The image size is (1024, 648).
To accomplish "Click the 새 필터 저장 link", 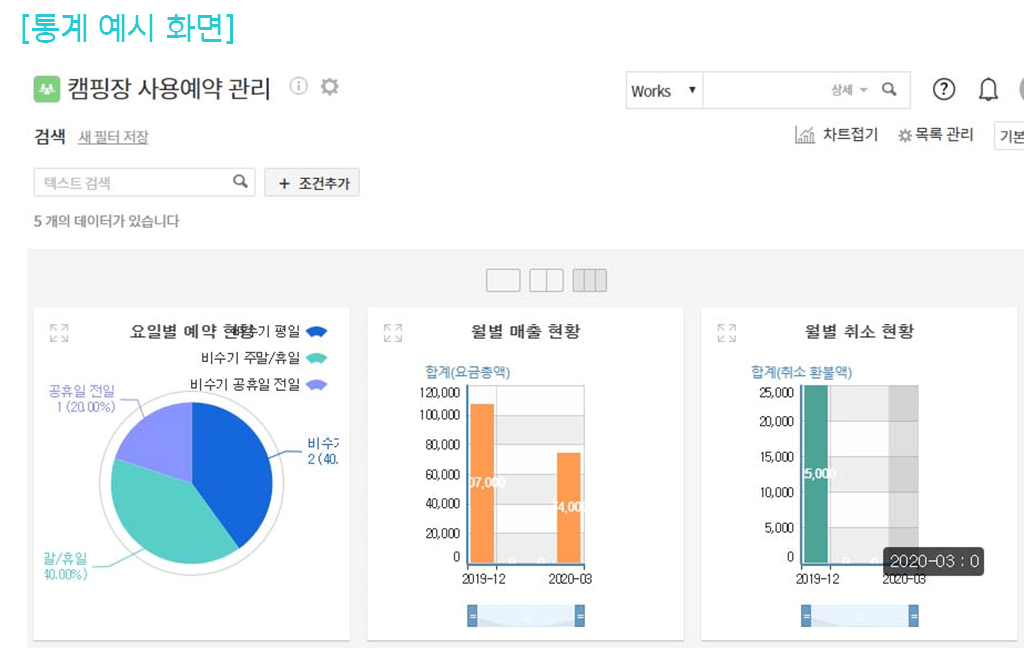I will [x=113, y=137].
